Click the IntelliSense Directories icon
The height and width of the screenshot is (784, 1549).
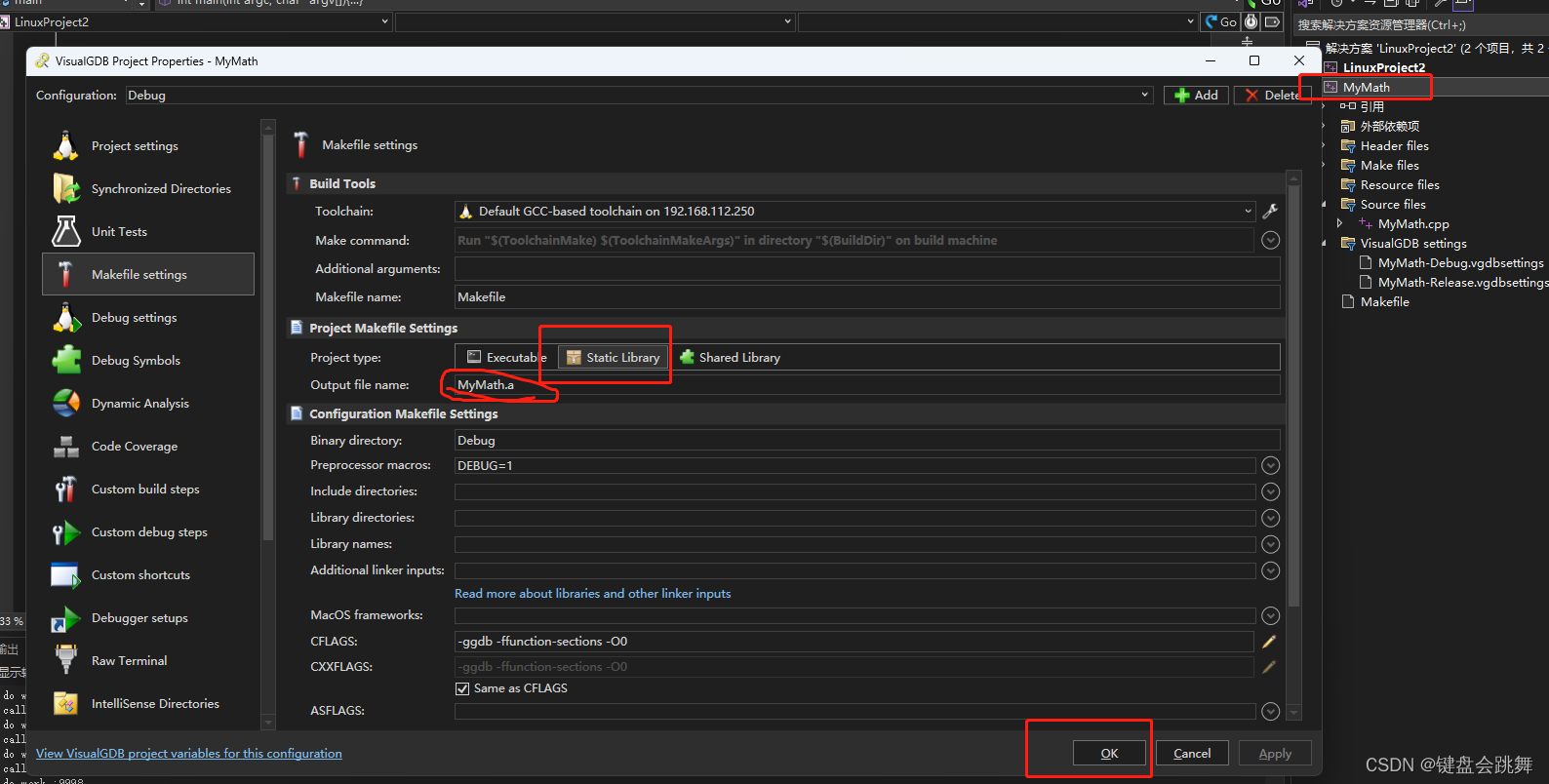(66, 703)
